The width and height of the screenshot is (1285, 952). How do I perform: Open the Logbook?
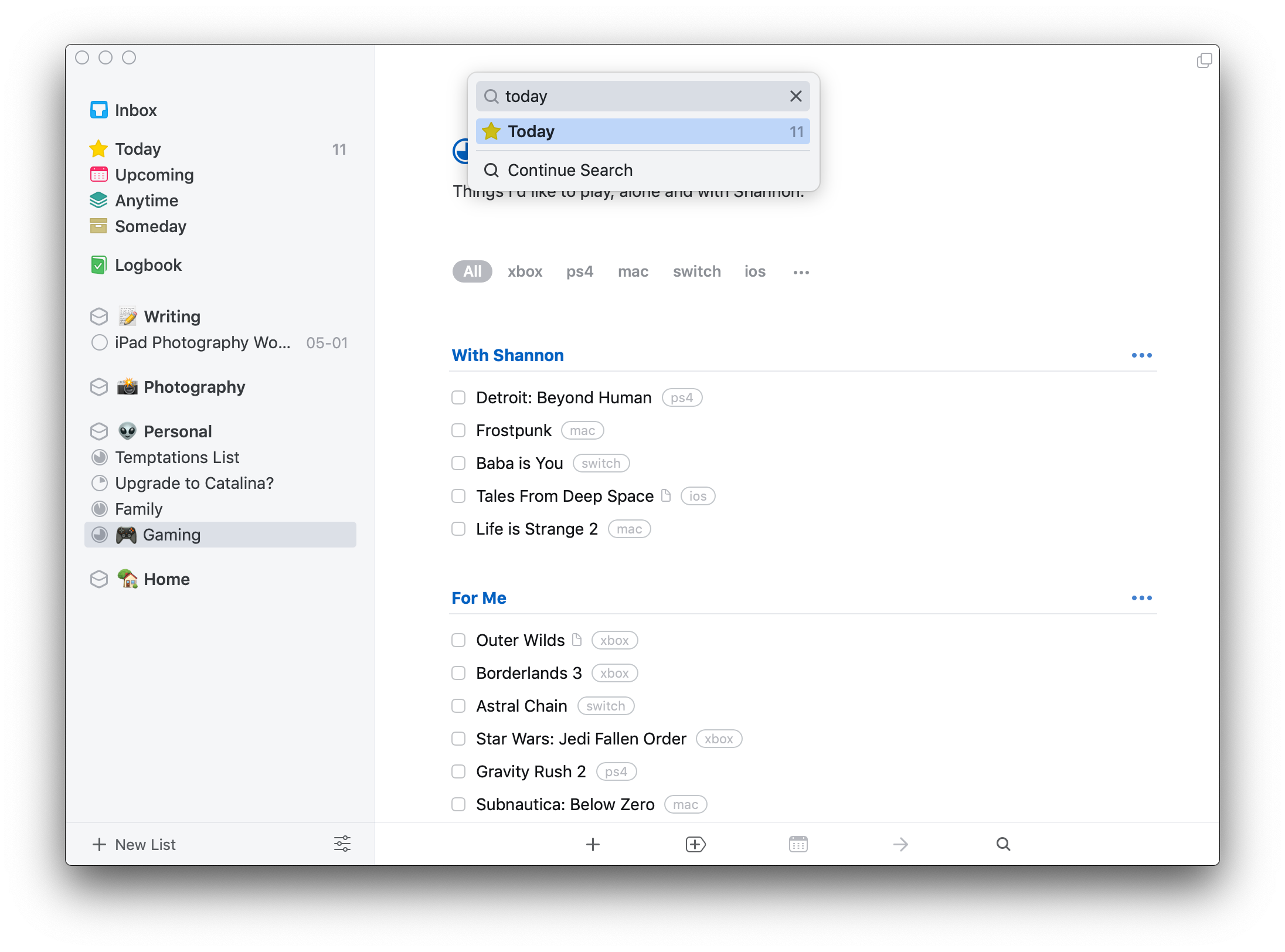pos(220,265)
